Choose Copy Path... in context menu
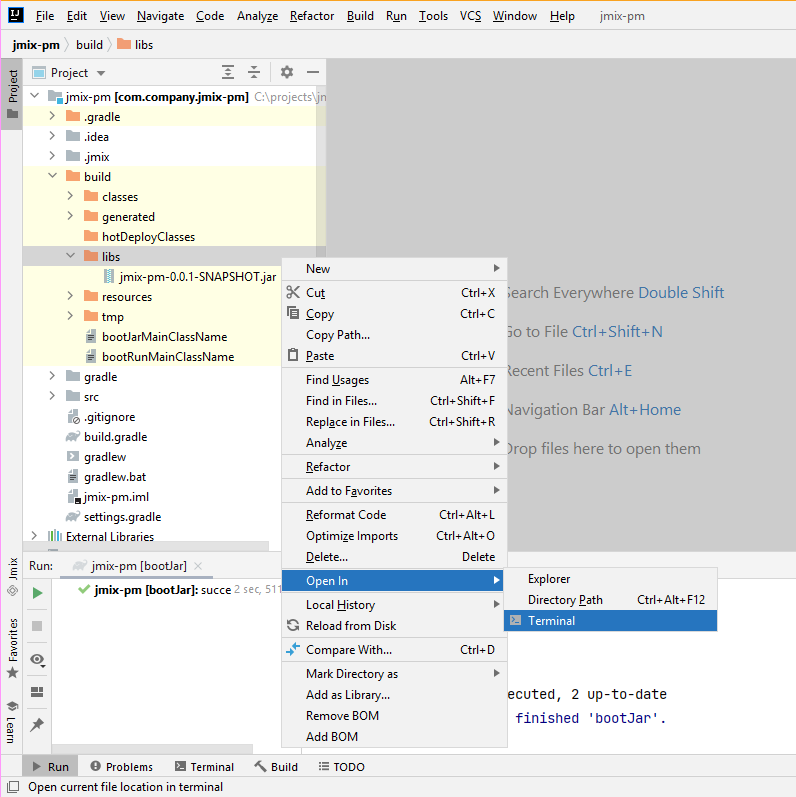This screenshot has height=797, width=796. coord(394,335)
